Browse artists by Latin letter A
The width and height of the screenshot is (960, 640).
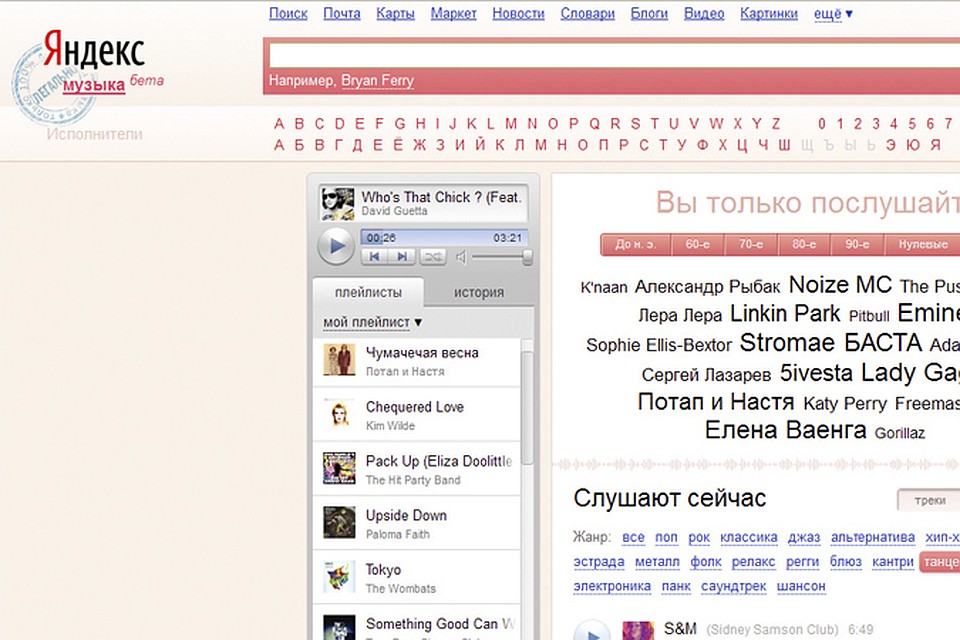click(x=279, y=124)
